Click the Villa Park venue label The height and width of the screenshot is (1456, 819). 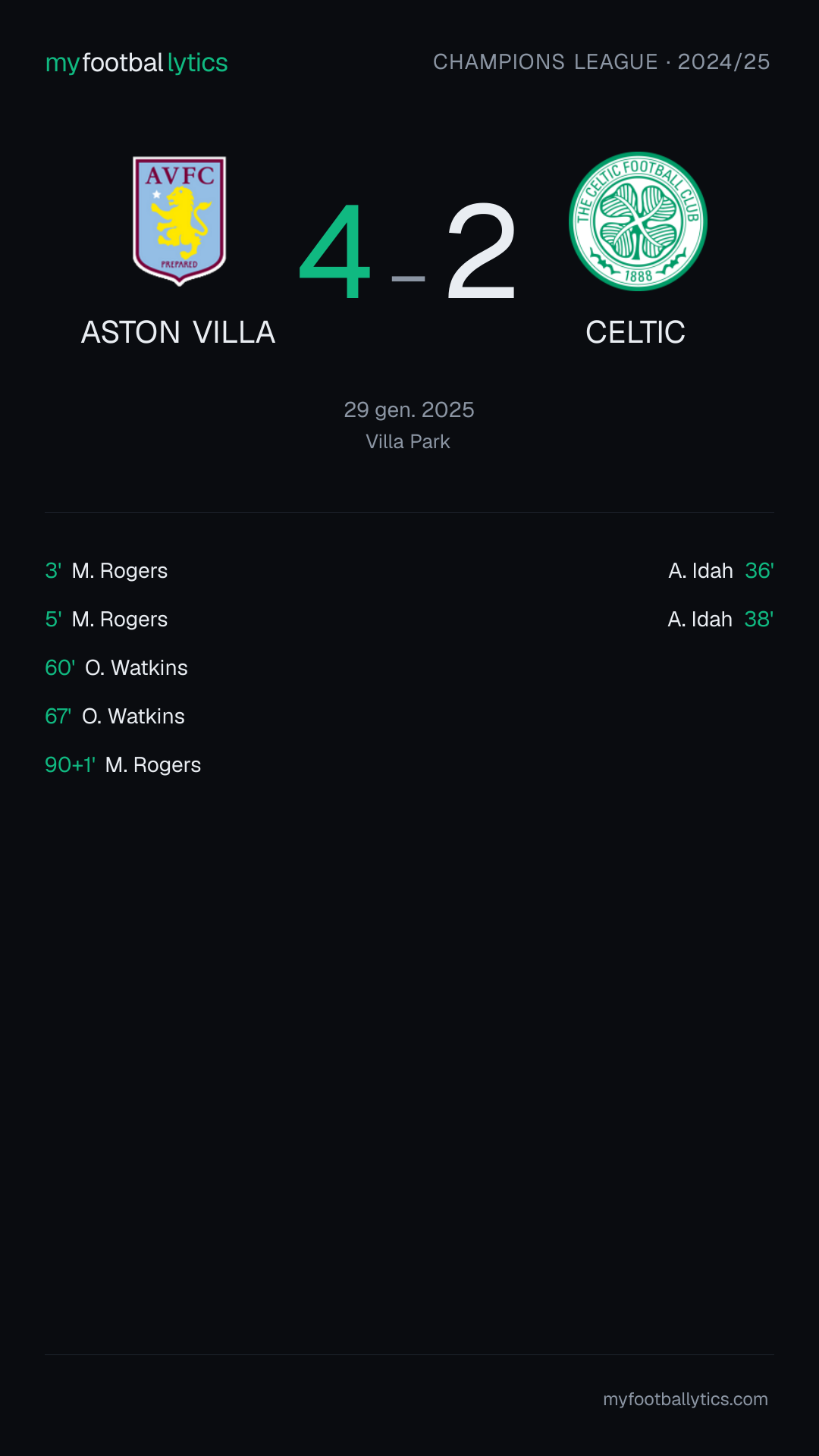pos(408,441)
